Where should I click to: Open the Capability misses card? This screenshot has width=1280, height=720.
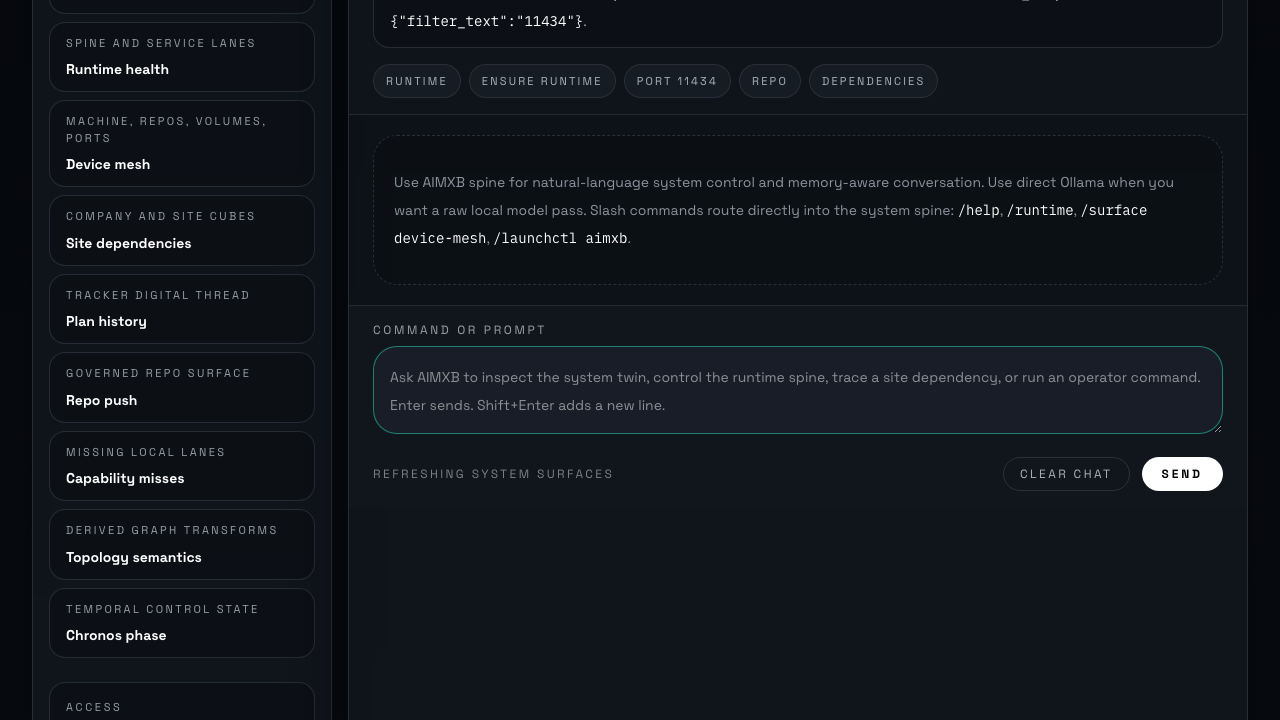click(x=182, y=466)
